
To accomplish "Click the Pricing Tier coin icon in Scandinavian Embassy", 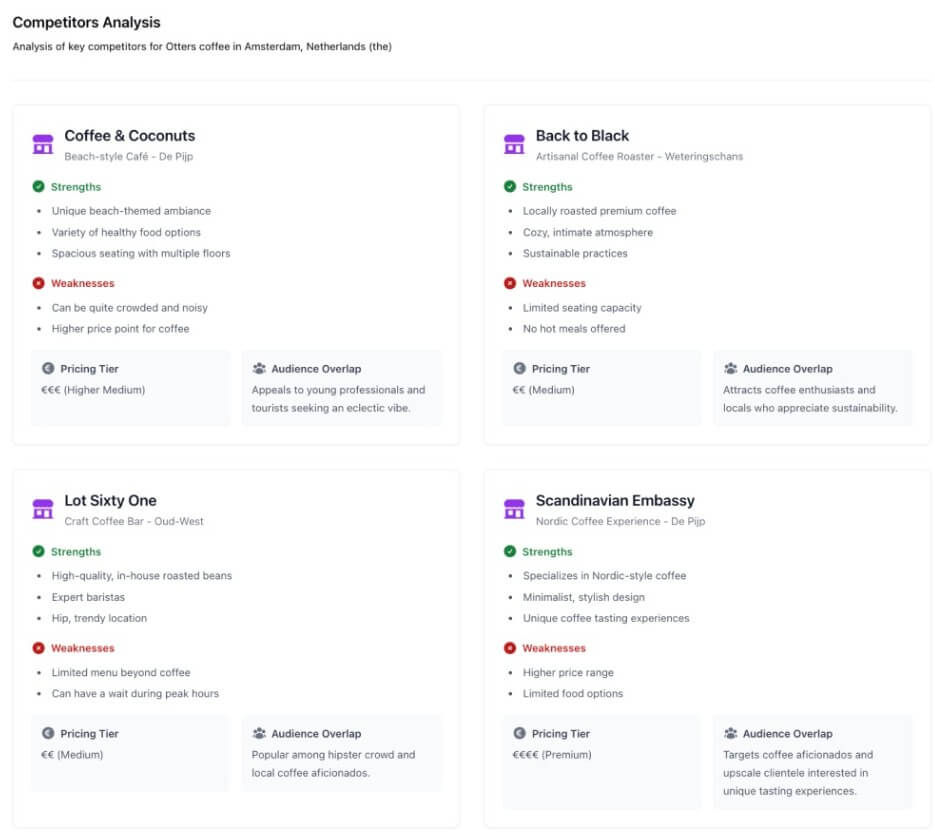I will point(519,733).
